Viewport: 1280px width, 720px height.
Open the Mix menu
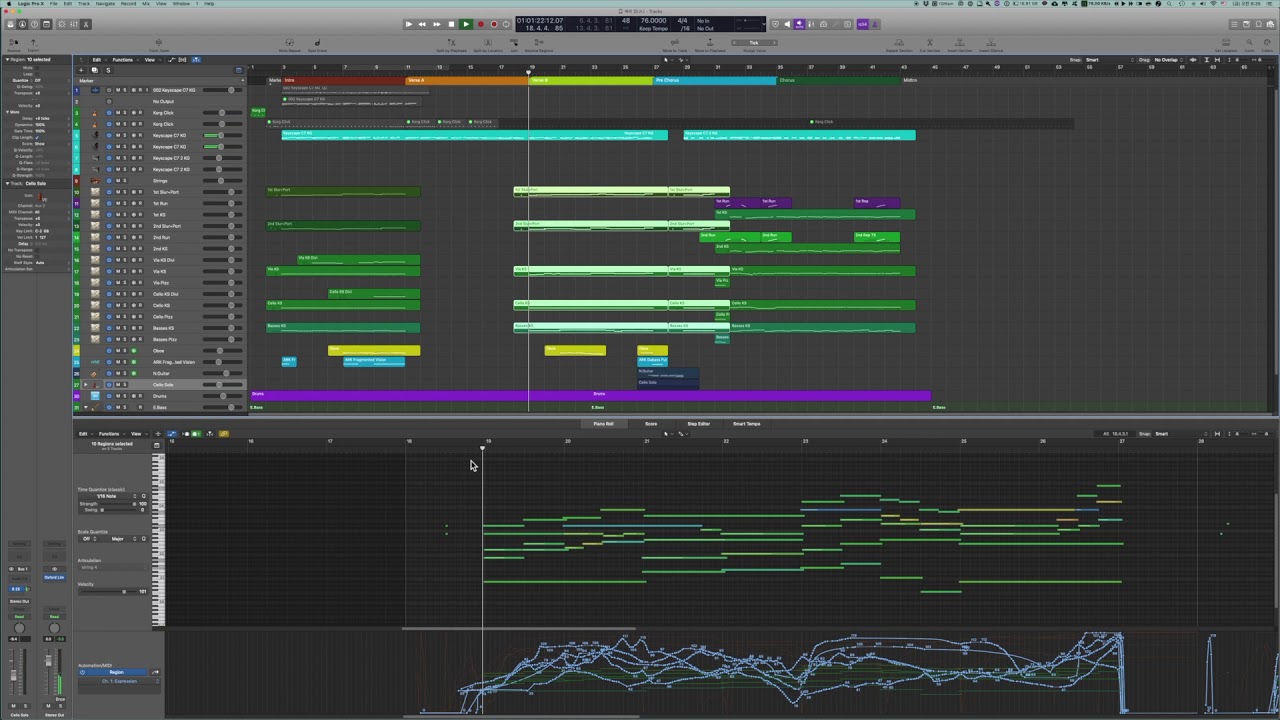(146, 4)
